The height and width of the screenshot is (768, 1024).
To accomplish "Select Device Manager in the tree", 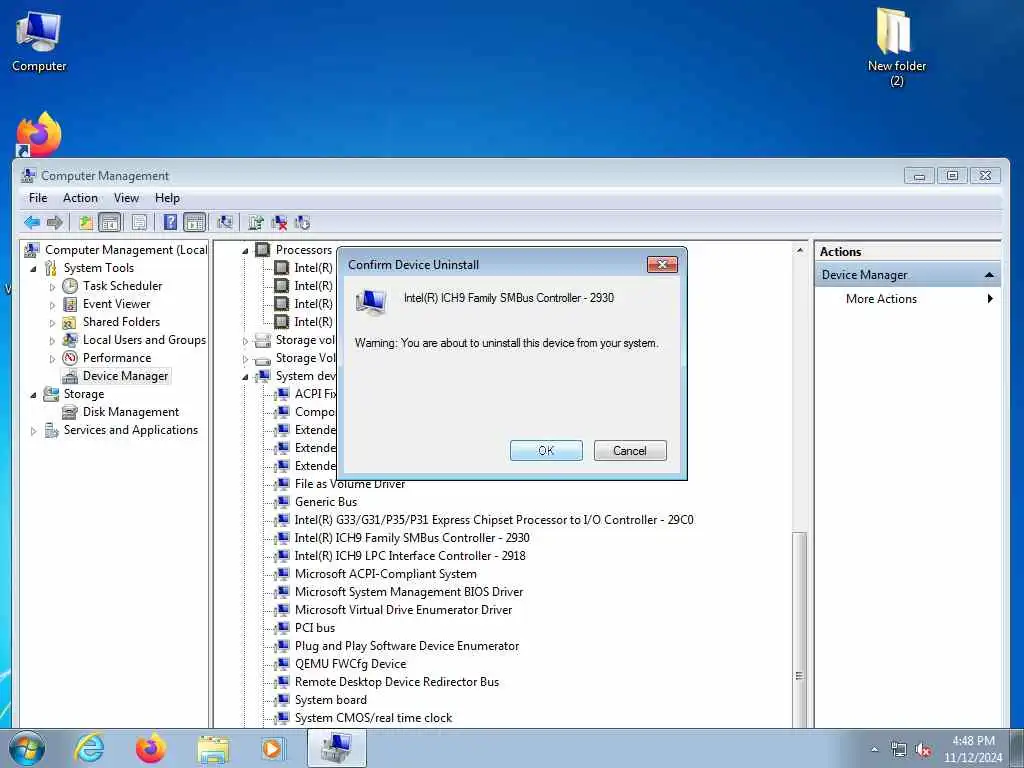I will point(125,376).
